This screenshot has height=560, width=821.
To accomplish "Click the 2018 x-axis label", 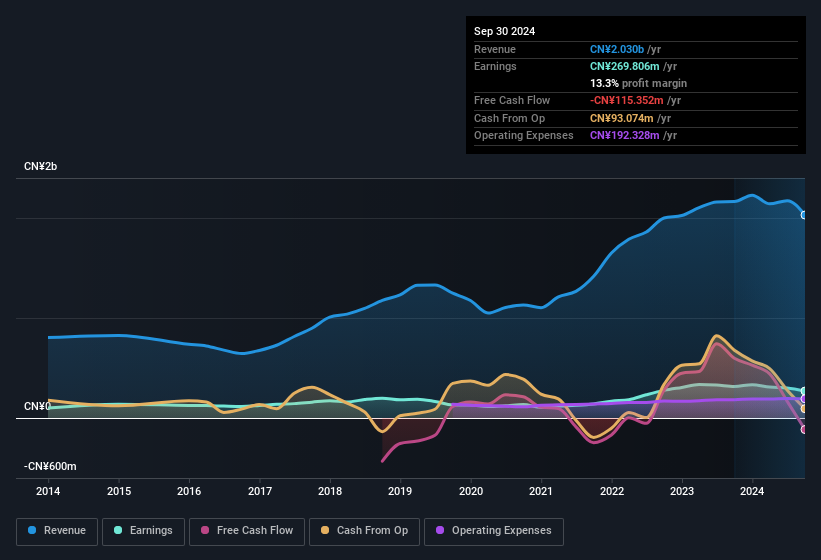I will (x=330, y=491).
